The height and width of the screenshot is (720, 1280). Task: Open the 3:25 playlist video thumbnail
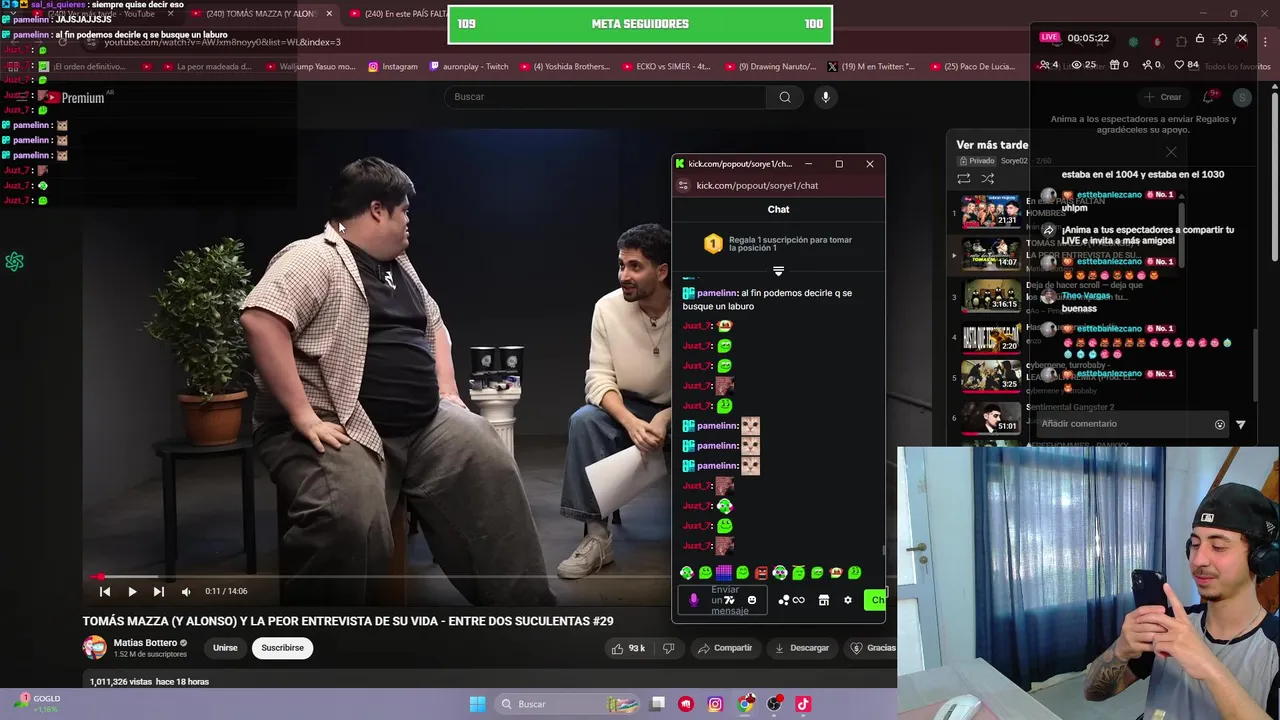(991, 376)
